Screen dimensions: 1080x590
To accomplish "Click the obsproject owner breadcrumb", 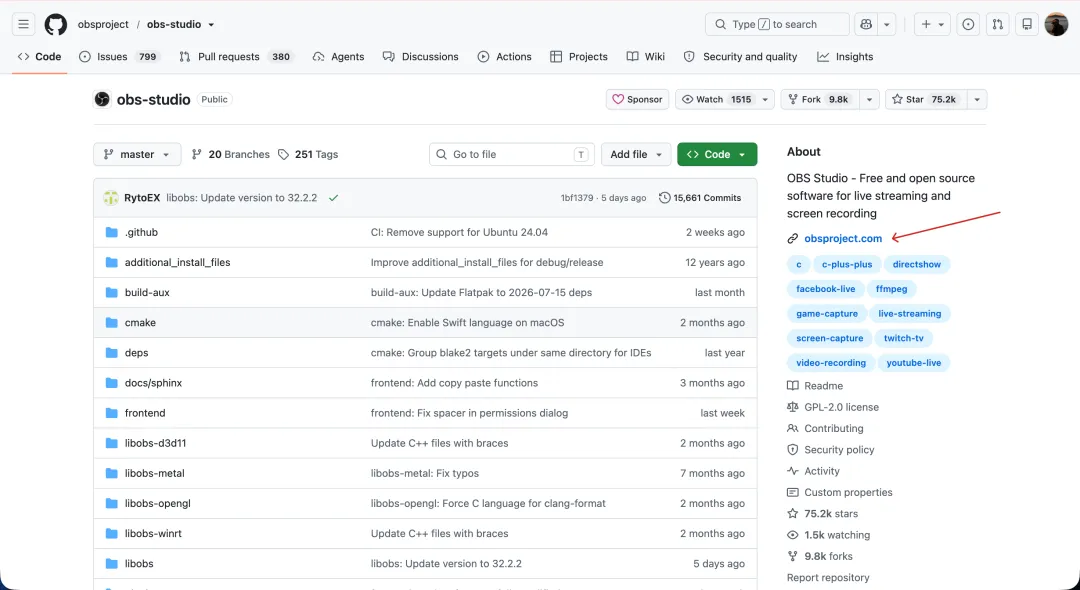I will (x=103, y=24).
